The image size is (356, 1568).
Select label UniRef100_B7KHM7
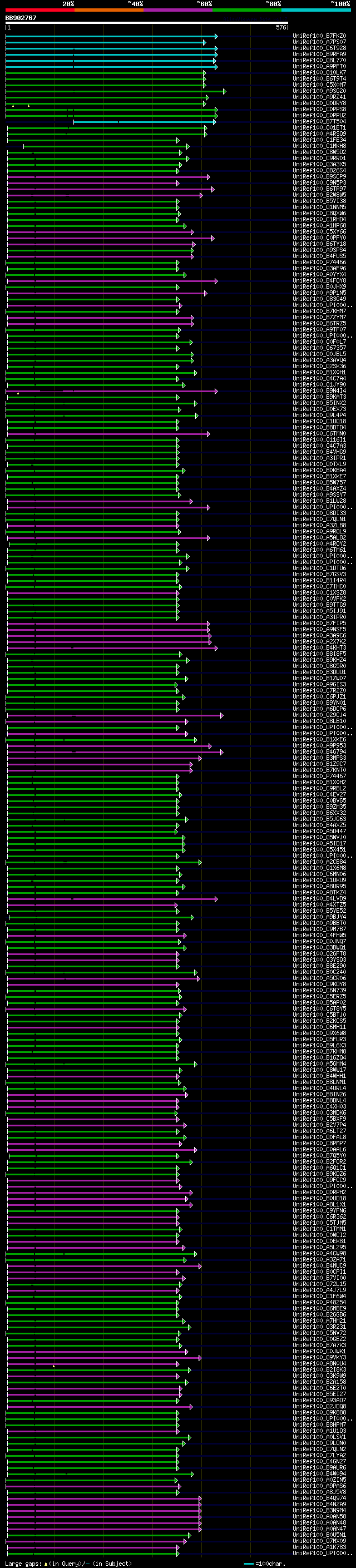click(319, 311)
